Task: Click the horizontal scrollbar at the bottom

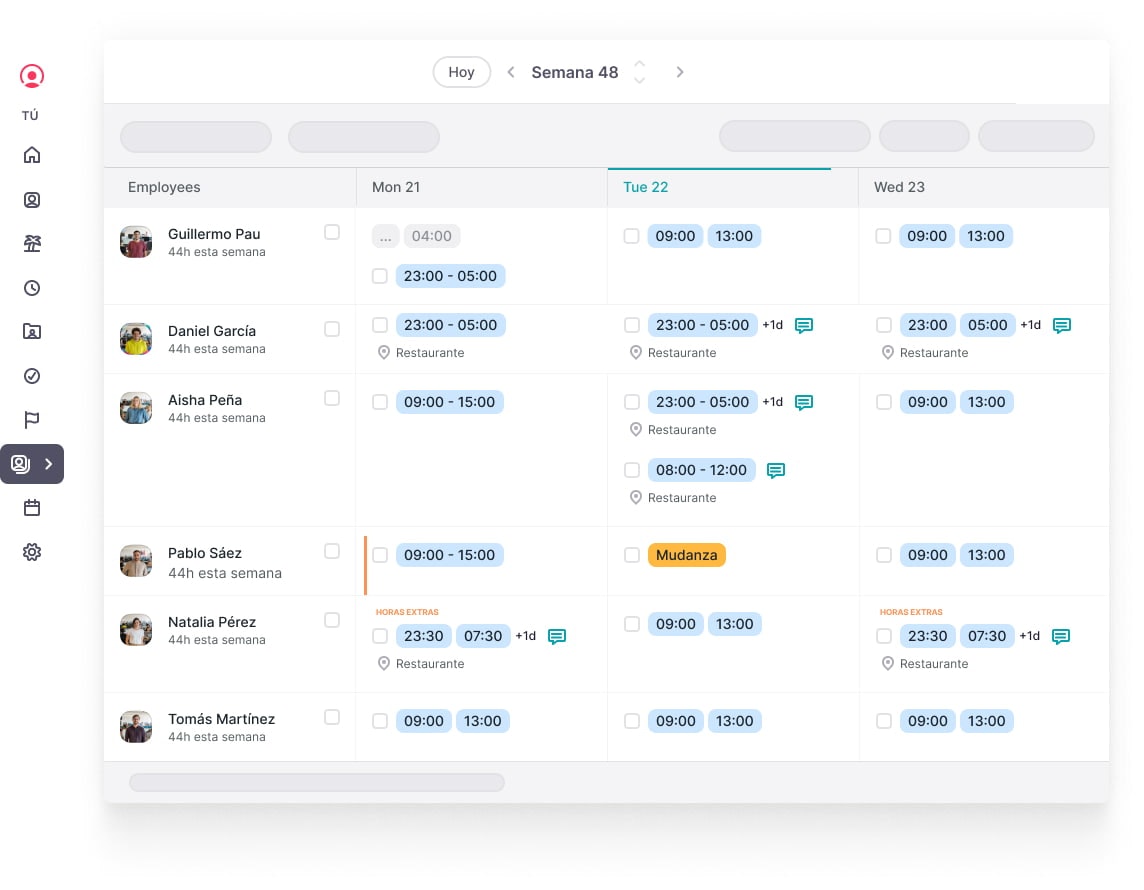Action: pos(317,783)
